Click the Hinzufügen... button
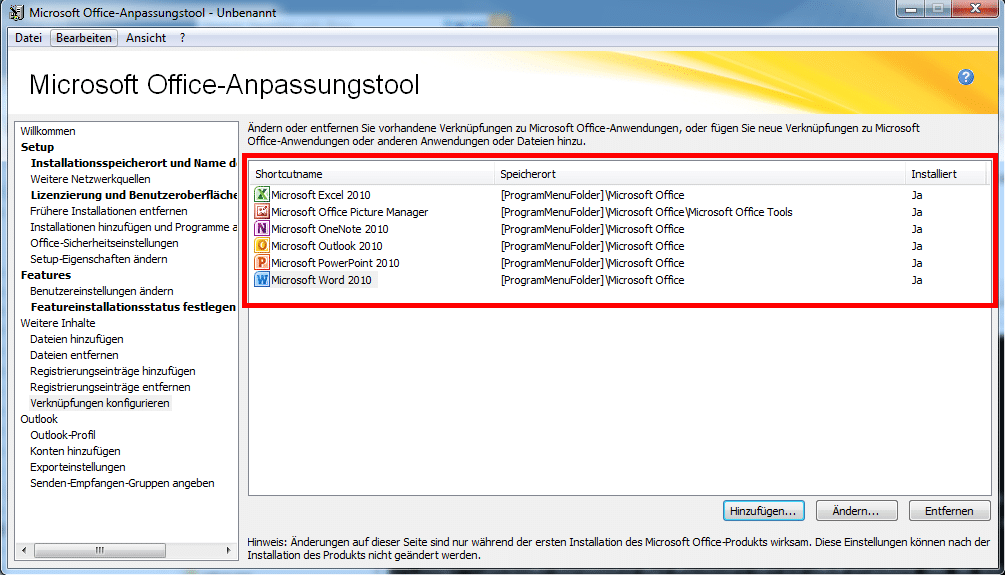The height and width of the screenshot is (575, 1005). point(763,511)
